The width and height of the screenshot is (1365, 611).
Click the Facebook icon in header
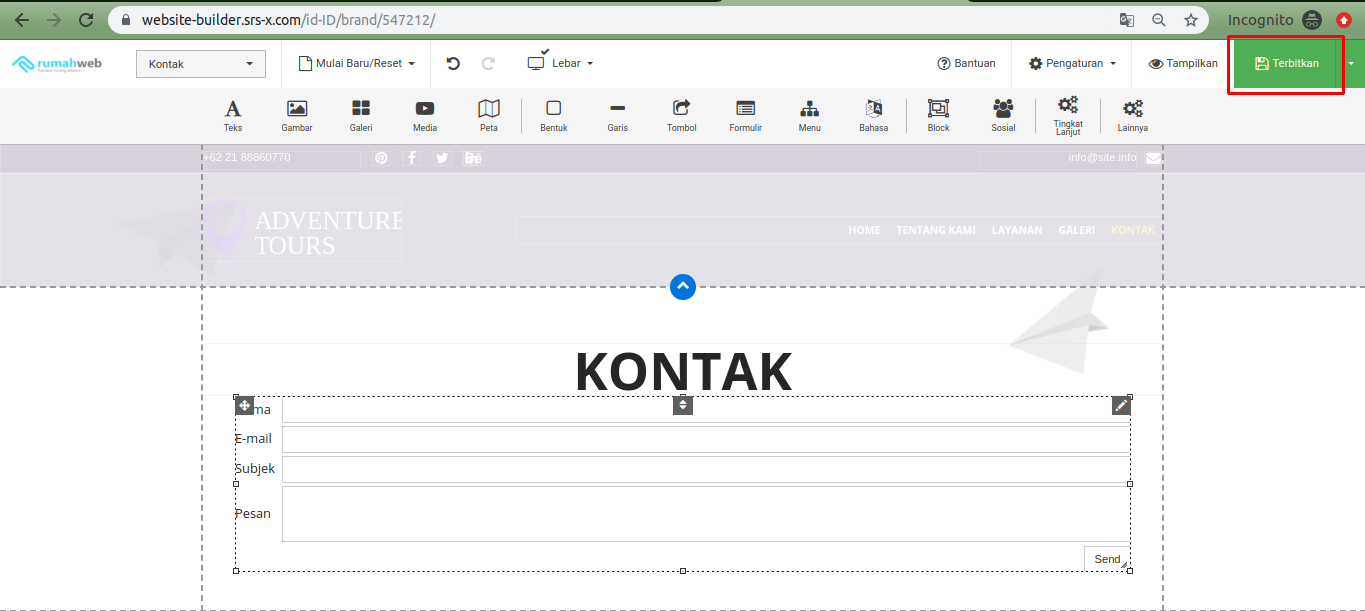pyautogui.click(x=412, y=158)
